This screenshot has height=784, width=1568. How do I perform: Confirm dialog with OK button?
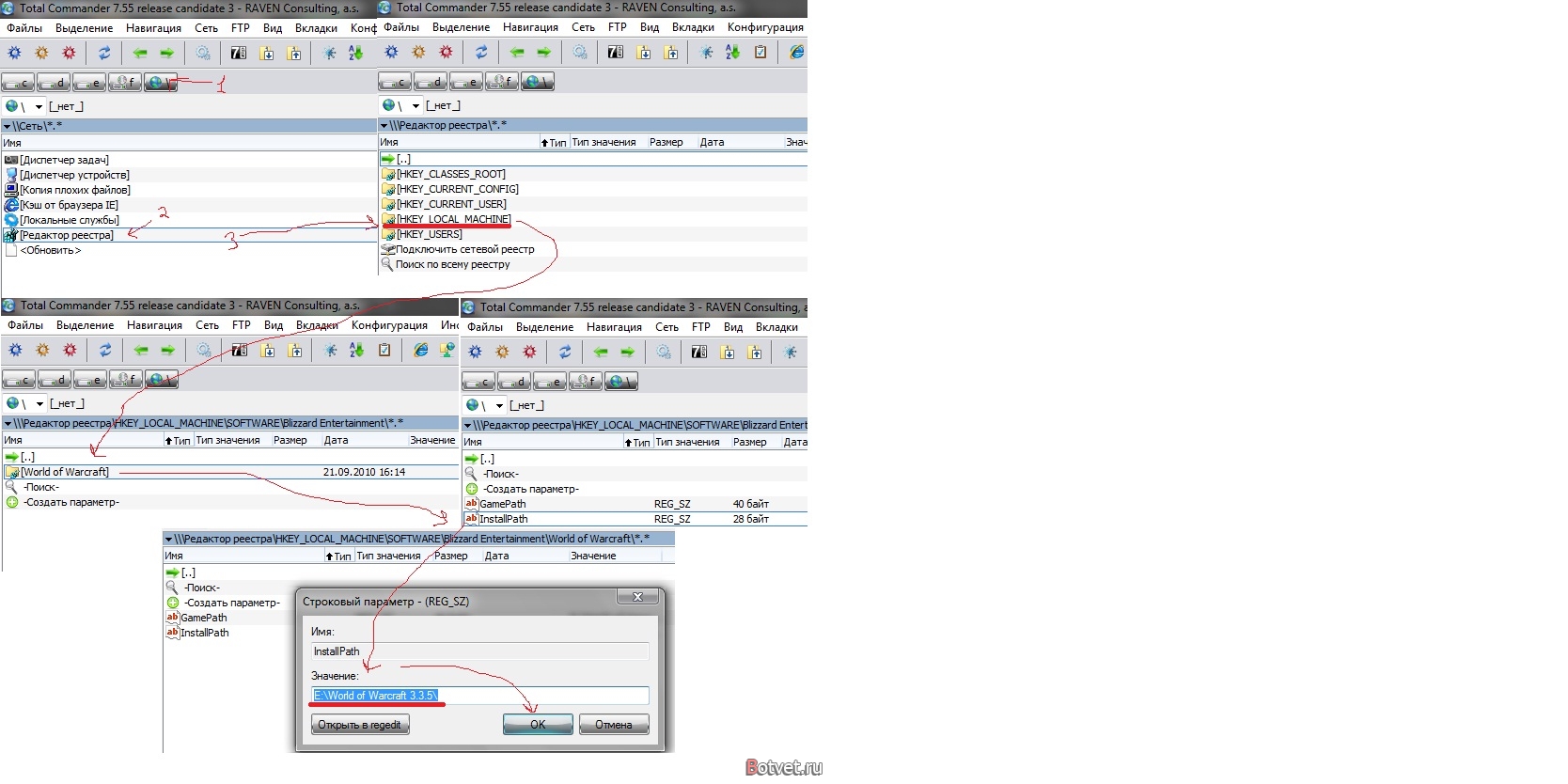[x=538, y=725]
